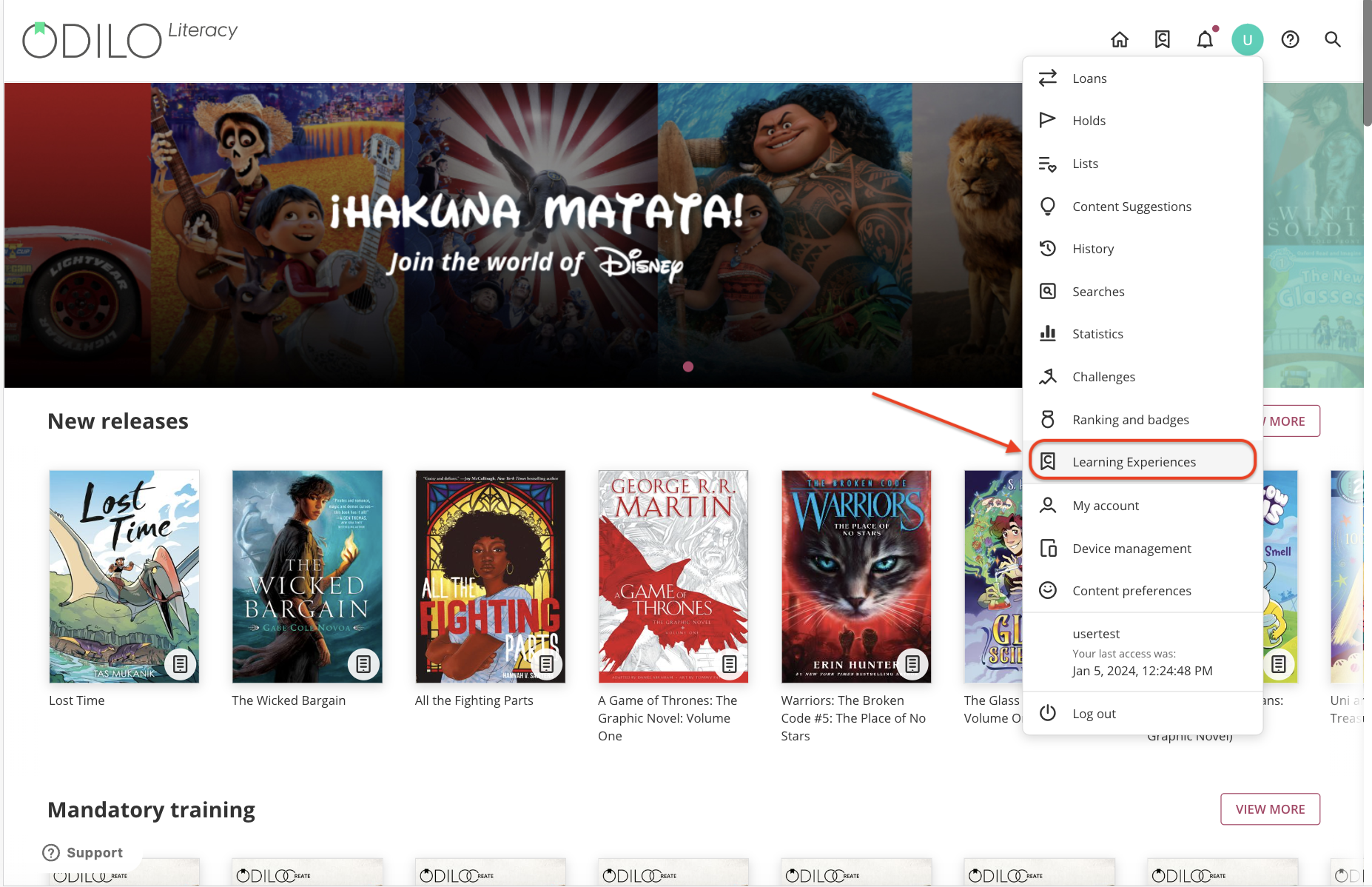Click the Ranking and badges medal icon
The image size is (1372, 887).
(1048, 419)
